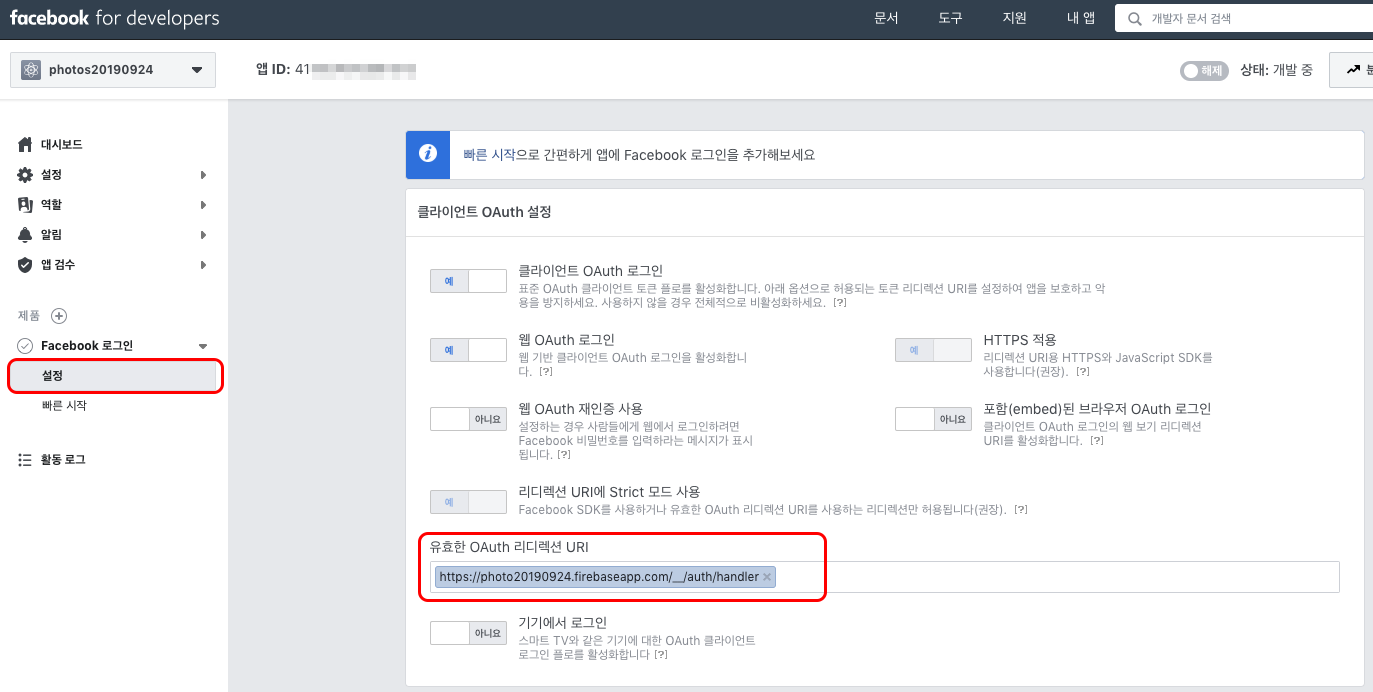Click the 알림 sidebar label
Screen dimensions: 1373x692
(x=51, y=235)
